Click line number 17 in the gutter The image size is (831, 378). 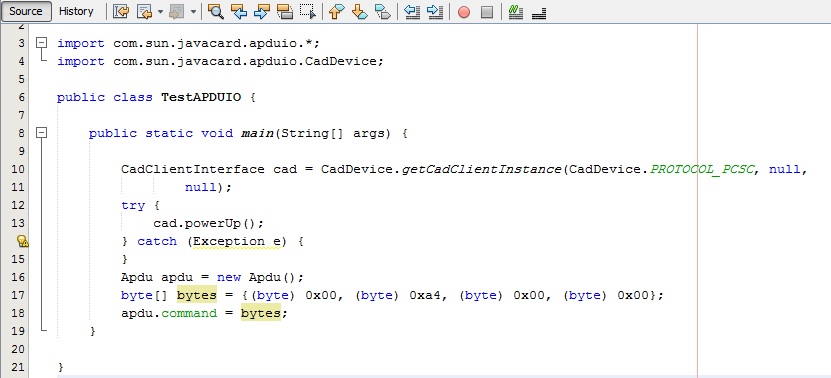17,295
